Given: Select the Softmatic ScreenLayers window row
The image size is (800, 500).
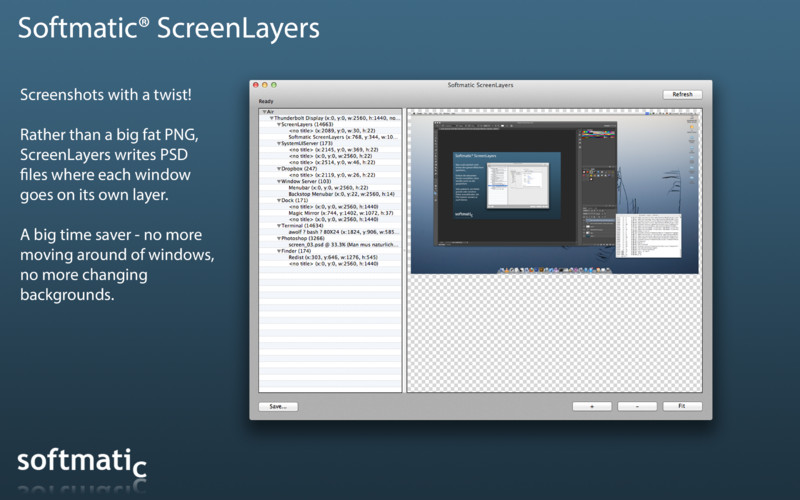Looking at the screenshot, I should pyautogui.click(x=330, y=137).
